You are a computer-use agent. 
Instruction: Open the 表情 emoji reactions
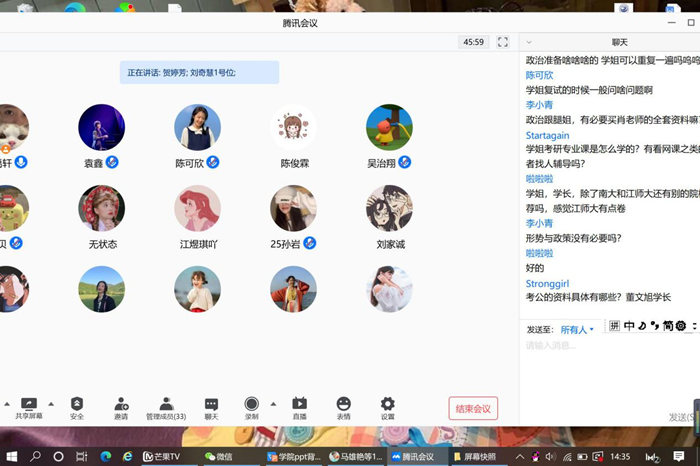click(343, 408)
